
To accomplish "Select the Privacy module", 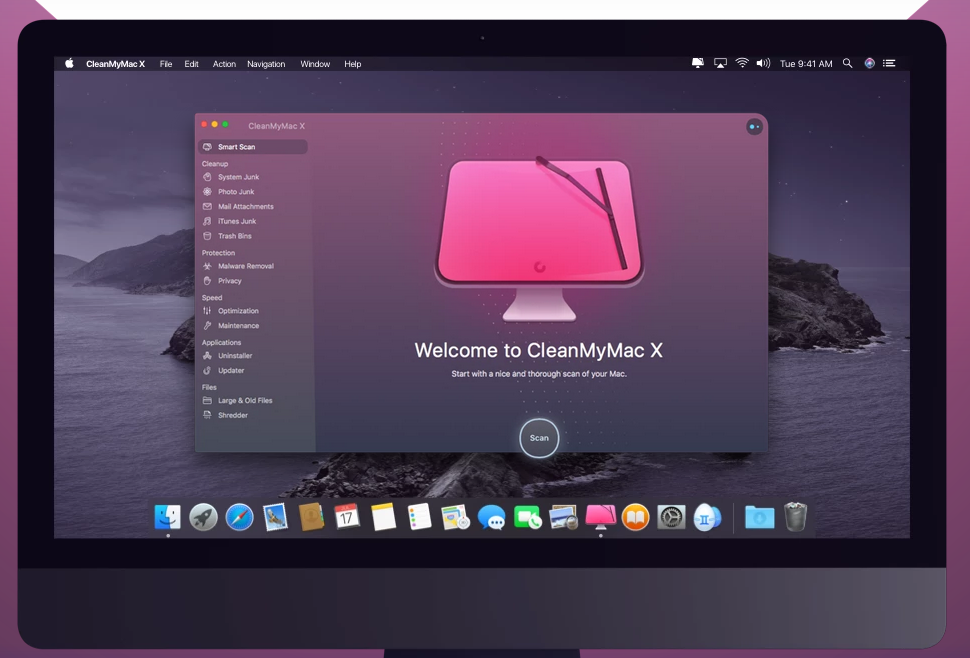I will (230, 281).
